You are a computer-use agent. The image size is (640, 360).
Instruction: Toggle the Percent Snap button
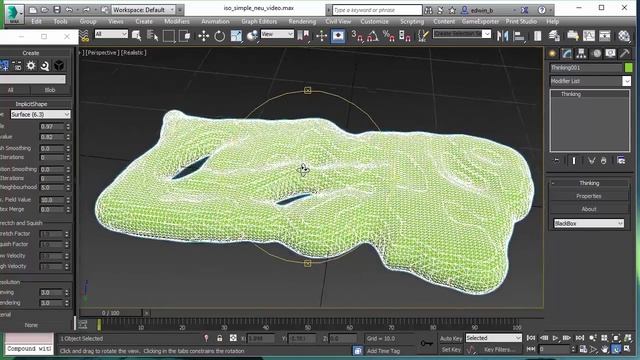tap(389, 36)
